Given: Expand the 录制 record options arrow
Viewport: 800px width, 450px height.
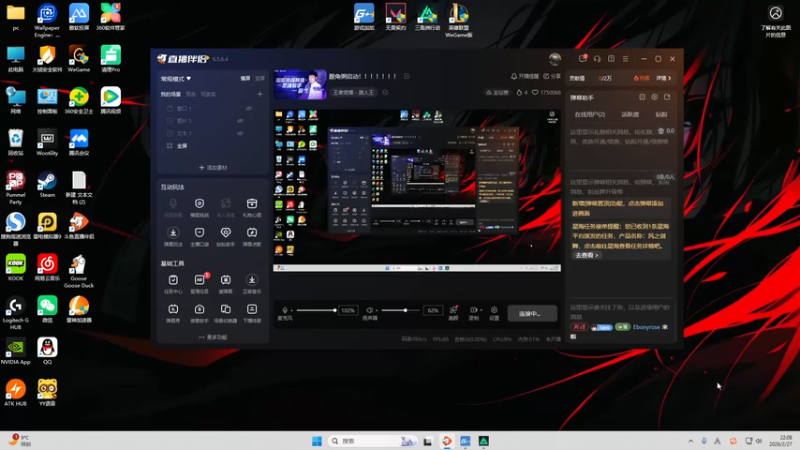Looking at the screenshot, I should tap(481, 310).
